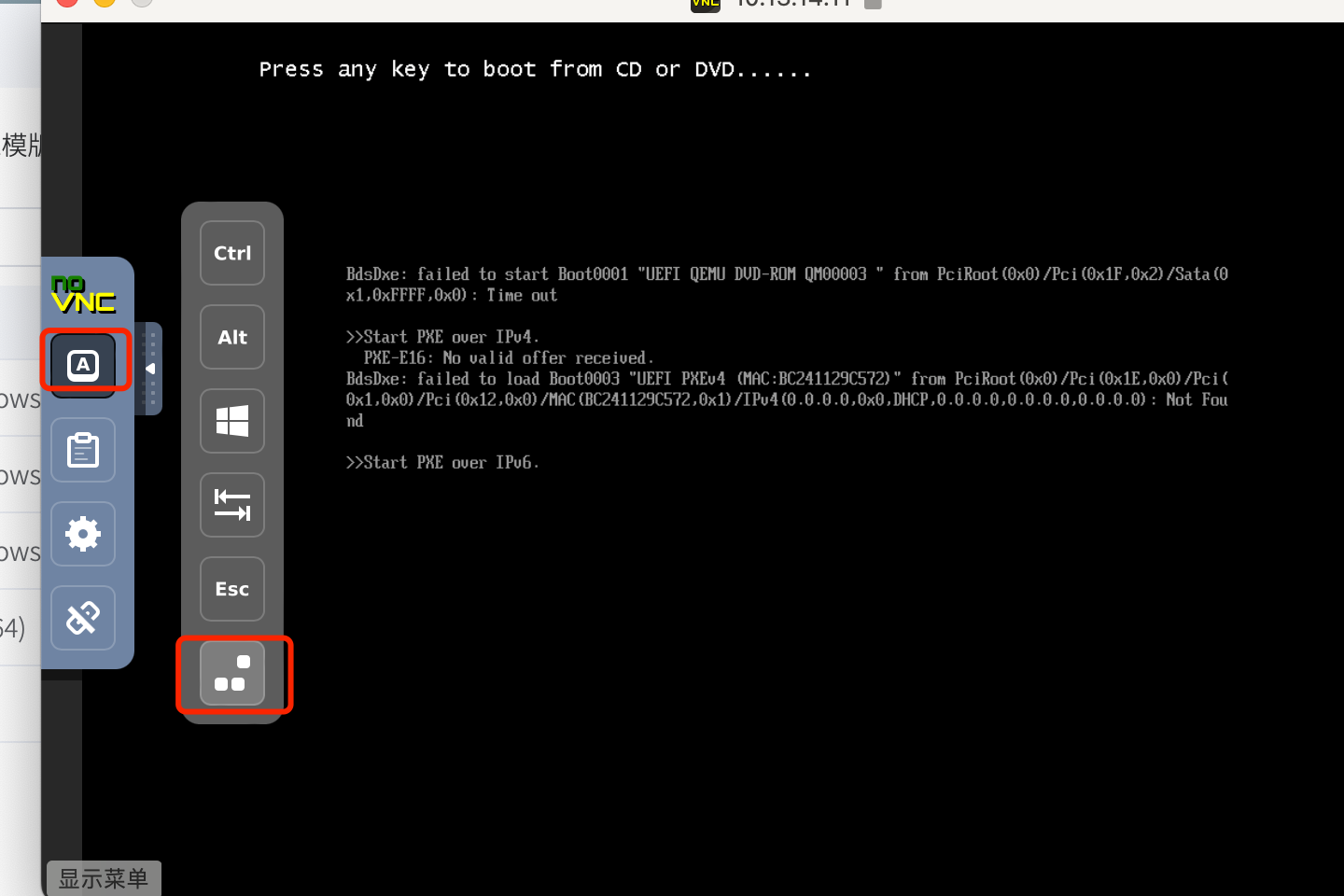Focus the console at 'Start PXE over IPv6'
The width and height of the screenshot is (1344, 896).
point(442,463)
